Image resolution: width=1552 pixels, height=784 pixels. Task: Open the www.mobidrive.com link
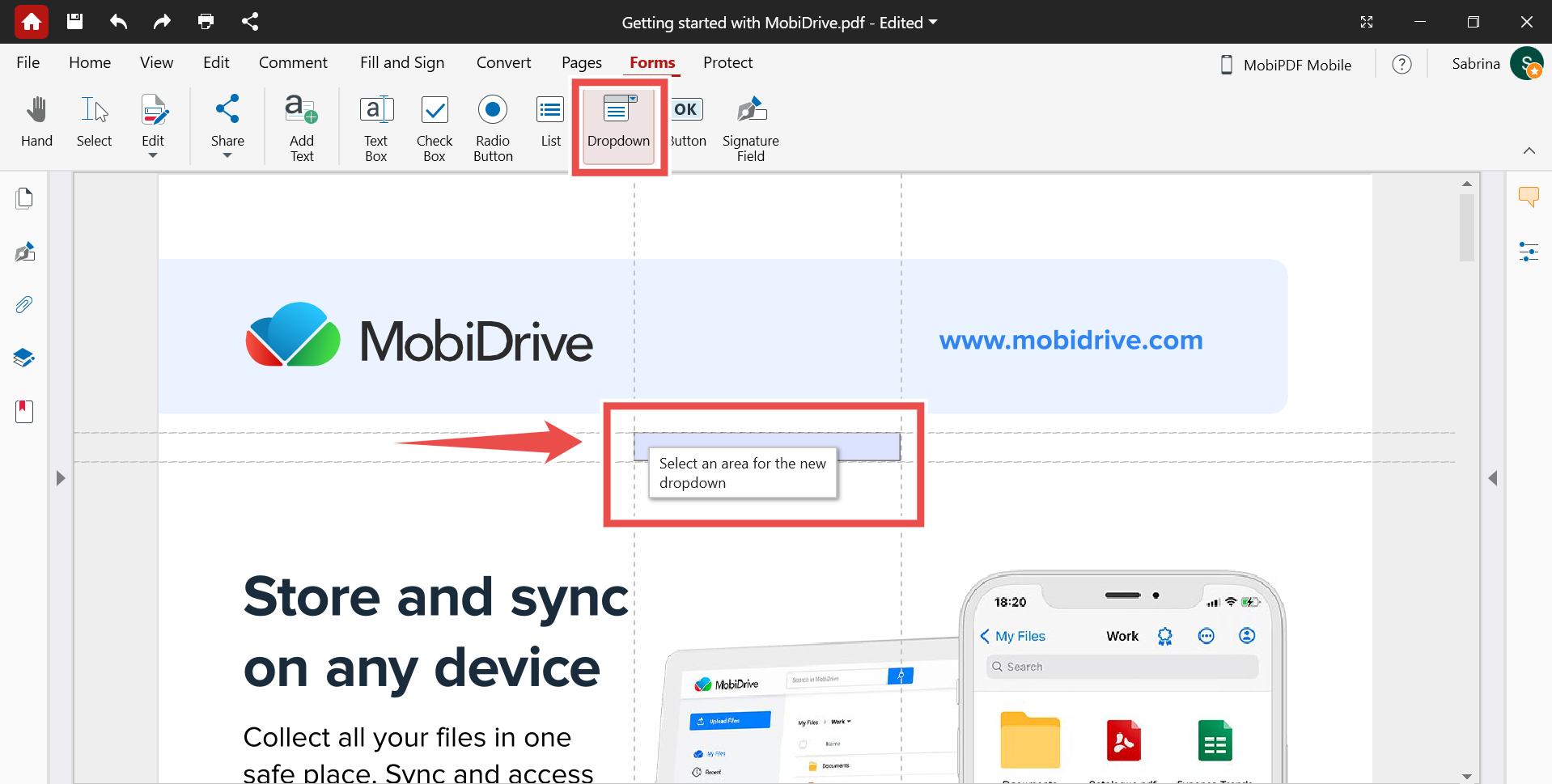coord(1071,340)
